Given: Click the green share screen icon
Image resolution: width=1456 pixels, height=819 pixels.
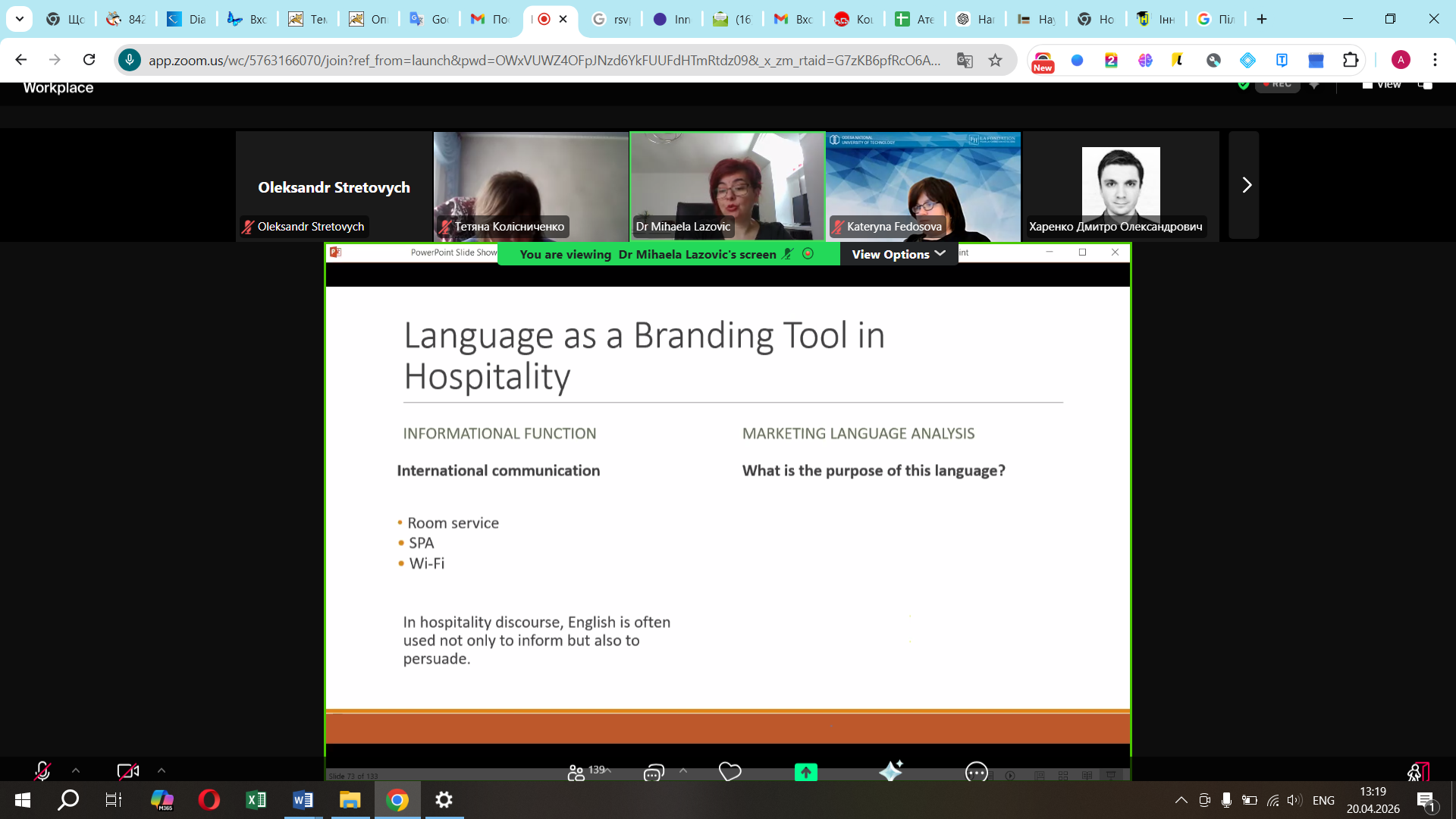Looking at the screenshot, I should point(805,771).
